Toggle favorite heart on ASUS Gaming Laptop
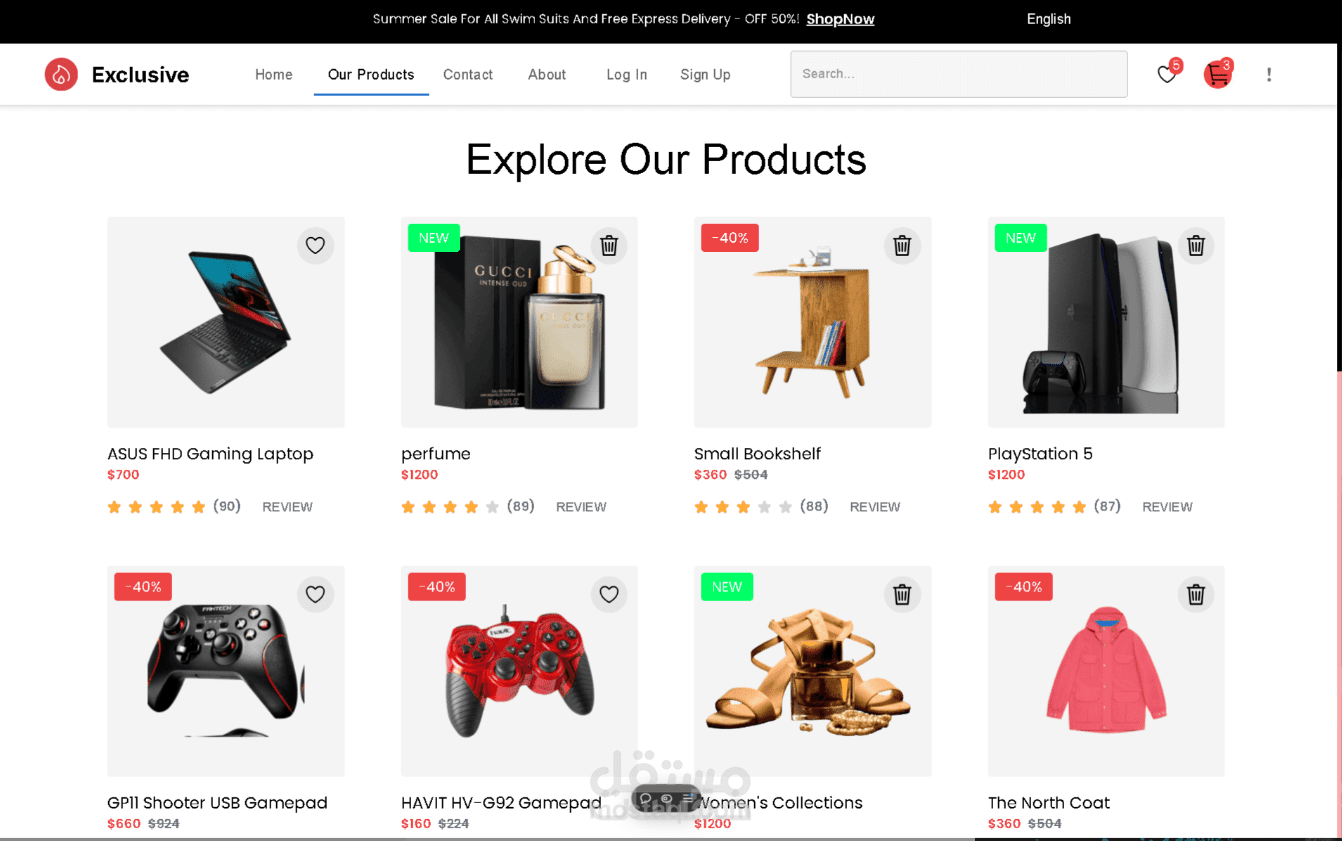Screen dimensions: 1342x841 click(x=315, y=245)
